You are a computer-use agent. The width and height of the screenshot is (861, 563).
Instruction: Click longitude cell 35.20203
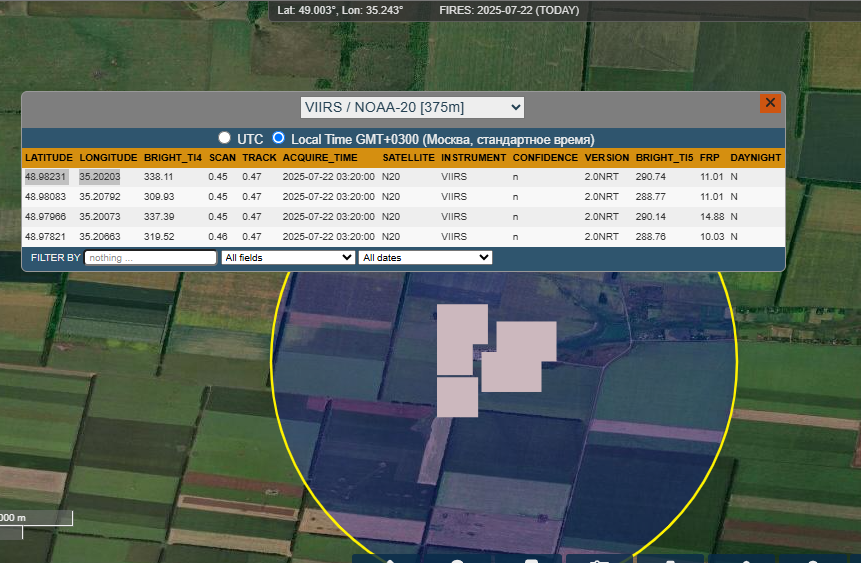[99, 177]
